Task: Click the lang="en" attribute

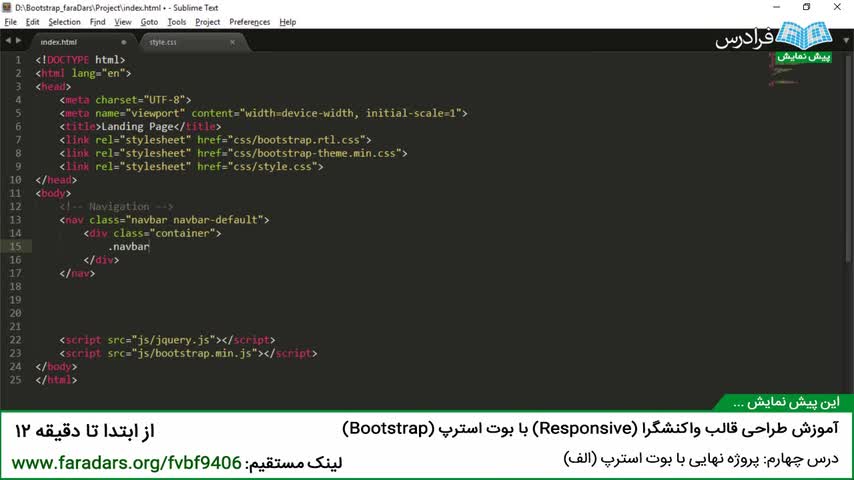Action: [98, 73]
